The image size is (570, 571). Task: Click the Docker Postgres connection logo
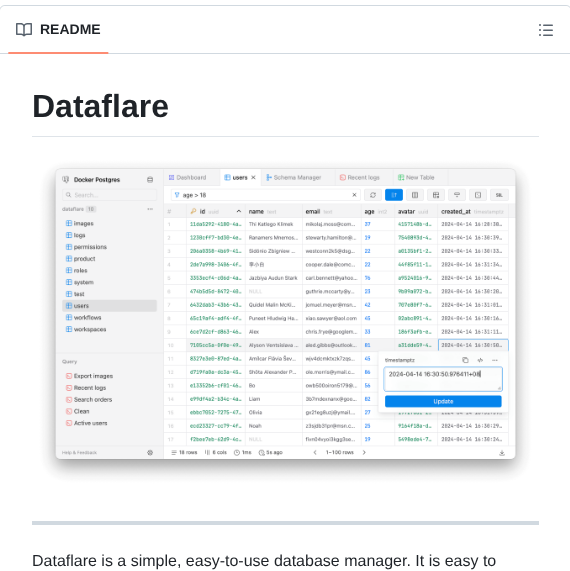pyautogui.click(x=66, y=180)
